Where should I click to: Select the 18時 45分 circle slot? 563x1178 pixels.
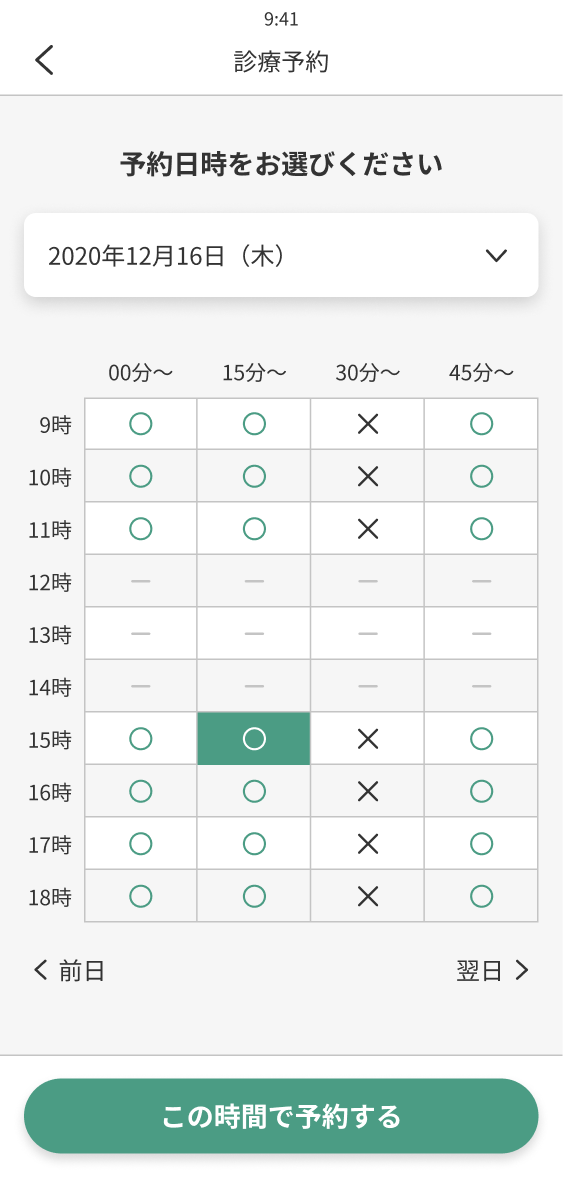coord(481,896)
